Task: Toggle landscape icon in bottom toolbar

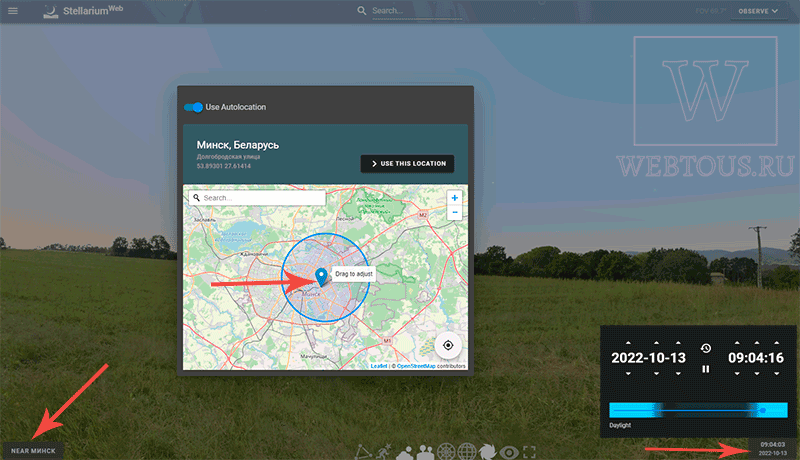Action: click(425, 452)
